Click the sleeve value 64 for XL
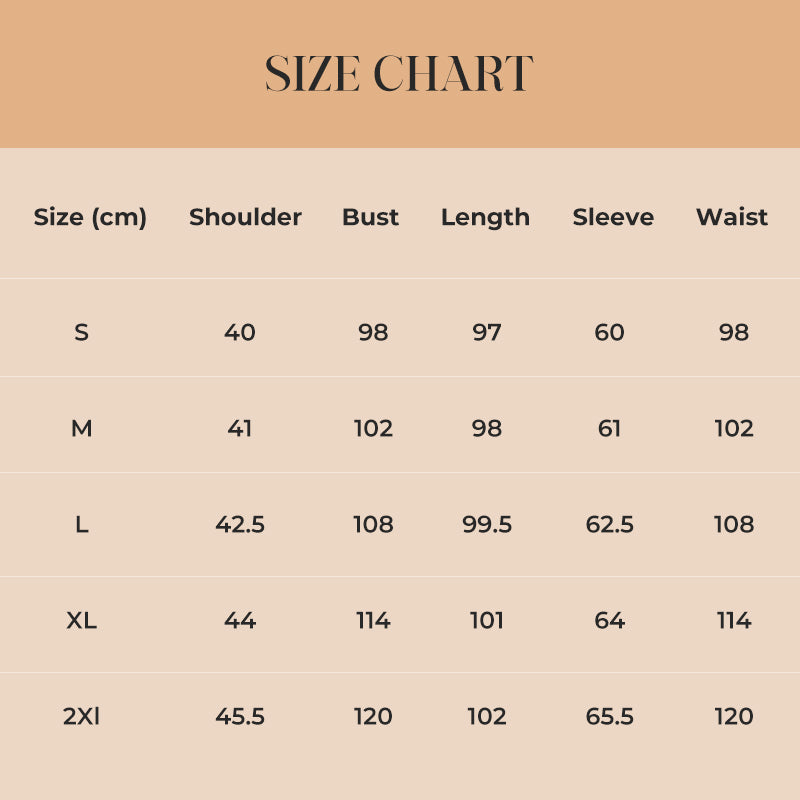Viewport: 800px width, 800px height. tap(610, 620)
